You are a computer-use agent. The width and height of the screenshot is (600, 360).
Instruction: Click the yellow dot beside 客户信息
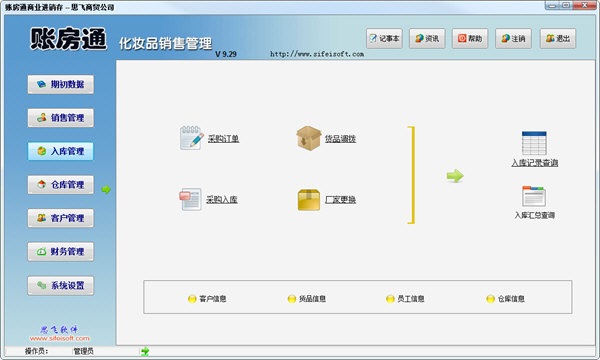192,299
